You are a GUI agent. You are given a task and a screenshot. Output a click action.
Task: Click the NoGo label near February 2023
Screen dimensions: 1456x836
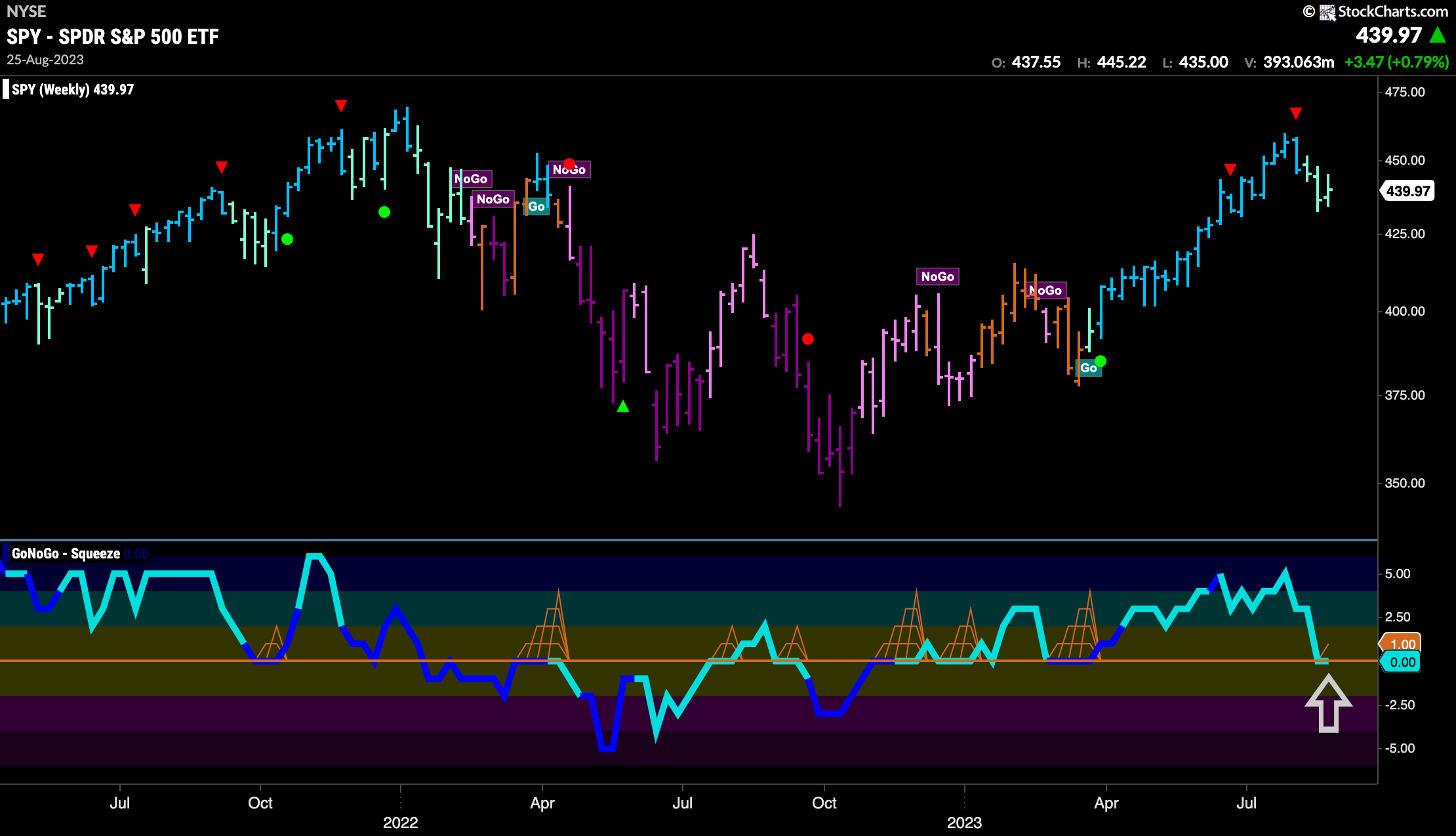pyautogui.click(x=1045, y=291)
